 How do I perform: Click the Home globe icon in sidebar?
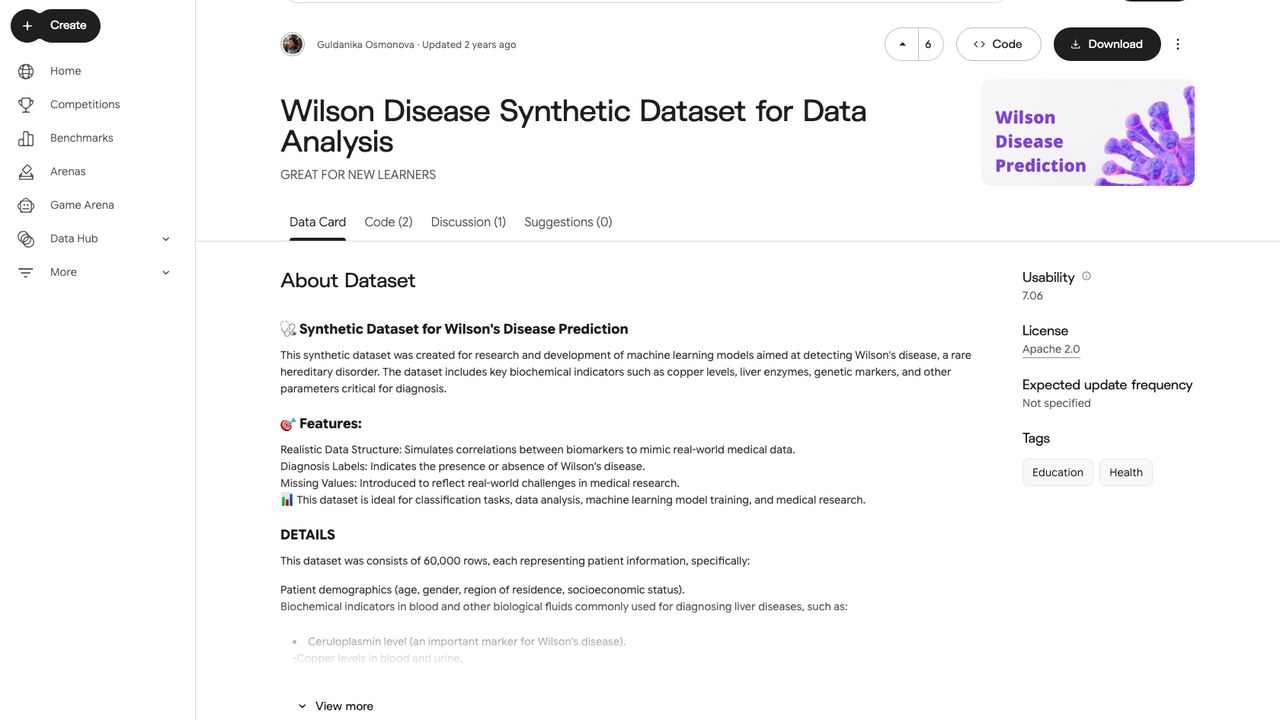pos(26,71)
